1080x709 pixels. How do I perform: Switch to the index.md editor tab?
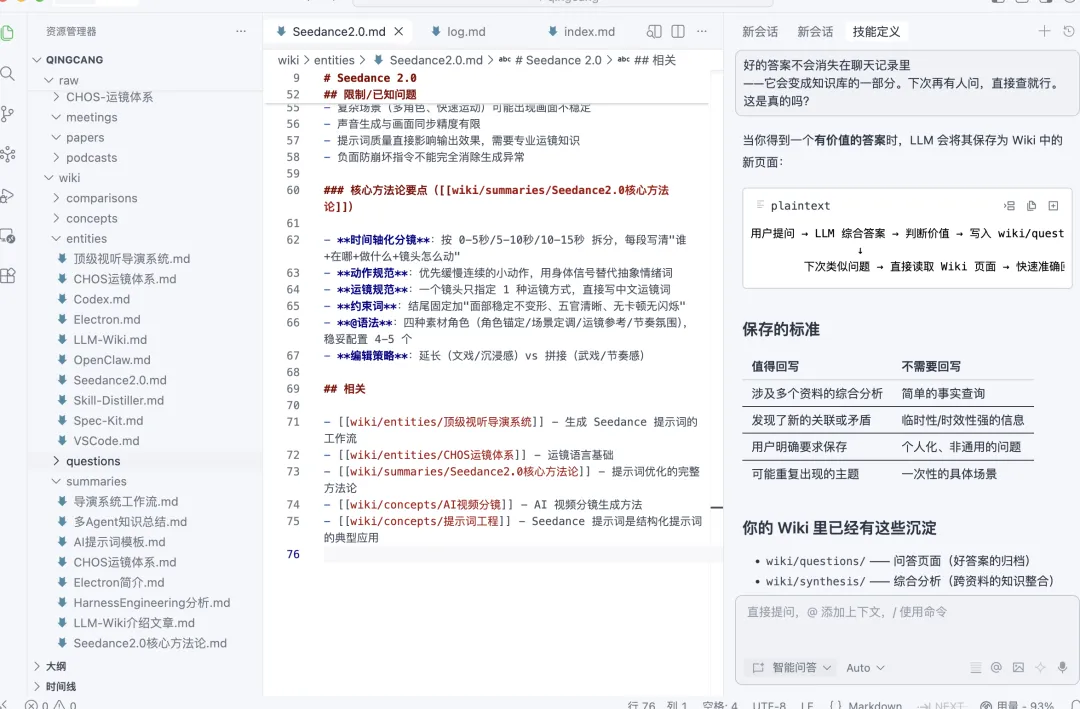tap(581, 32)
